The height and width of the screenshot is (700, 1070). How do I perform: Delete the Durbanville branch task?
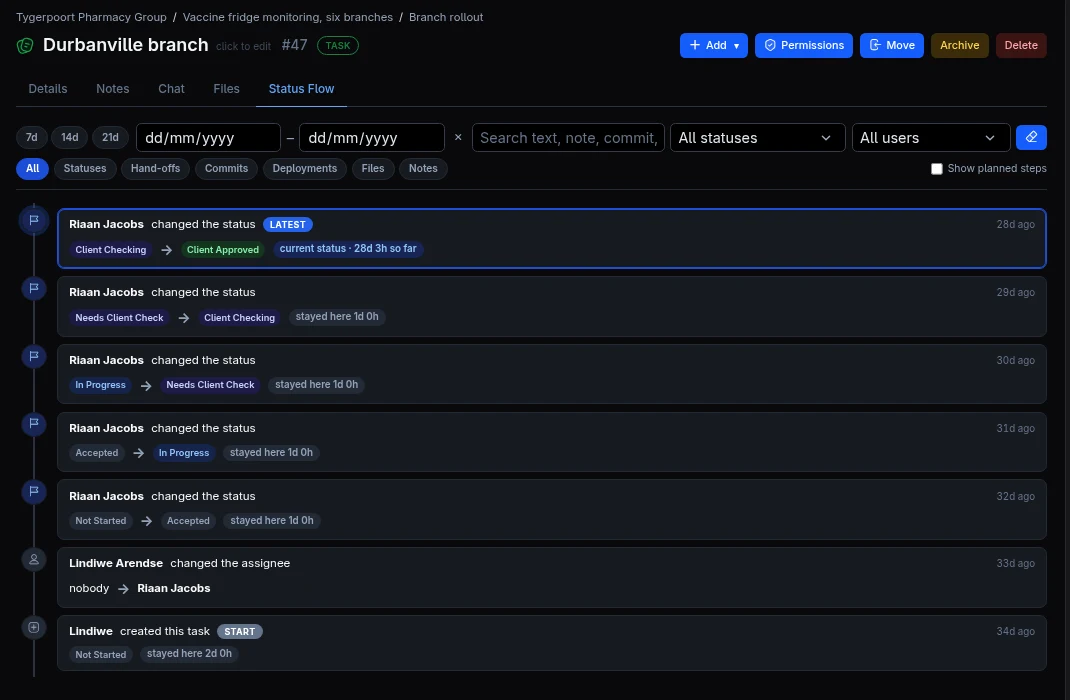click(1020, 45)
